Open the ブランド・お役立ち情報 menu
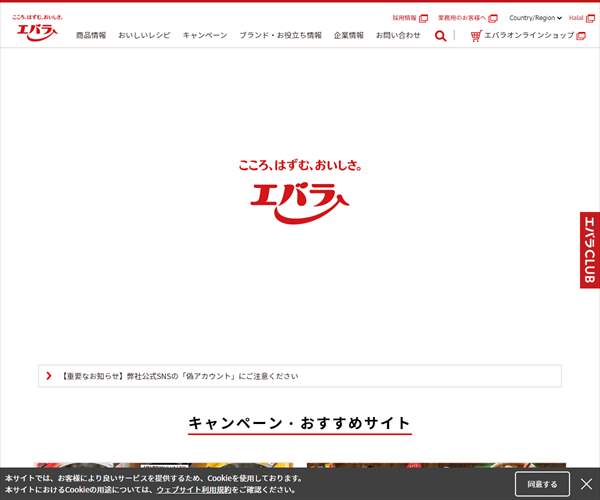 [x=280, y=35]
